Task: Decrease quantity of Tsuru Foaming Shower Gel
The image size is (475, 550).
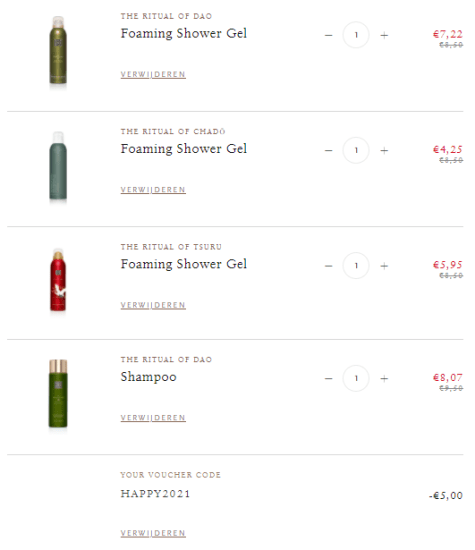Action: point(328,266)
